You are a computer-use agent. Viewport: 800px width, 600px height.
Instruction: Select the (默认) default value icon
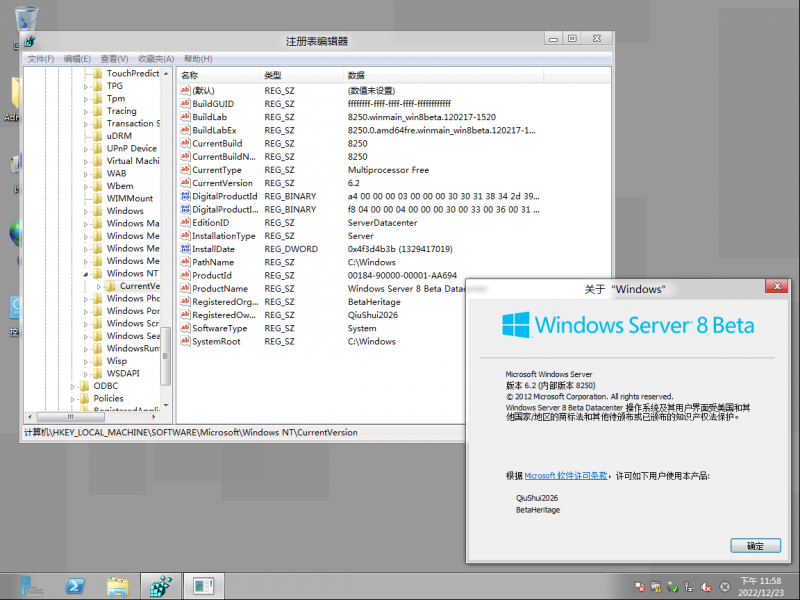(x=185, y=90)
